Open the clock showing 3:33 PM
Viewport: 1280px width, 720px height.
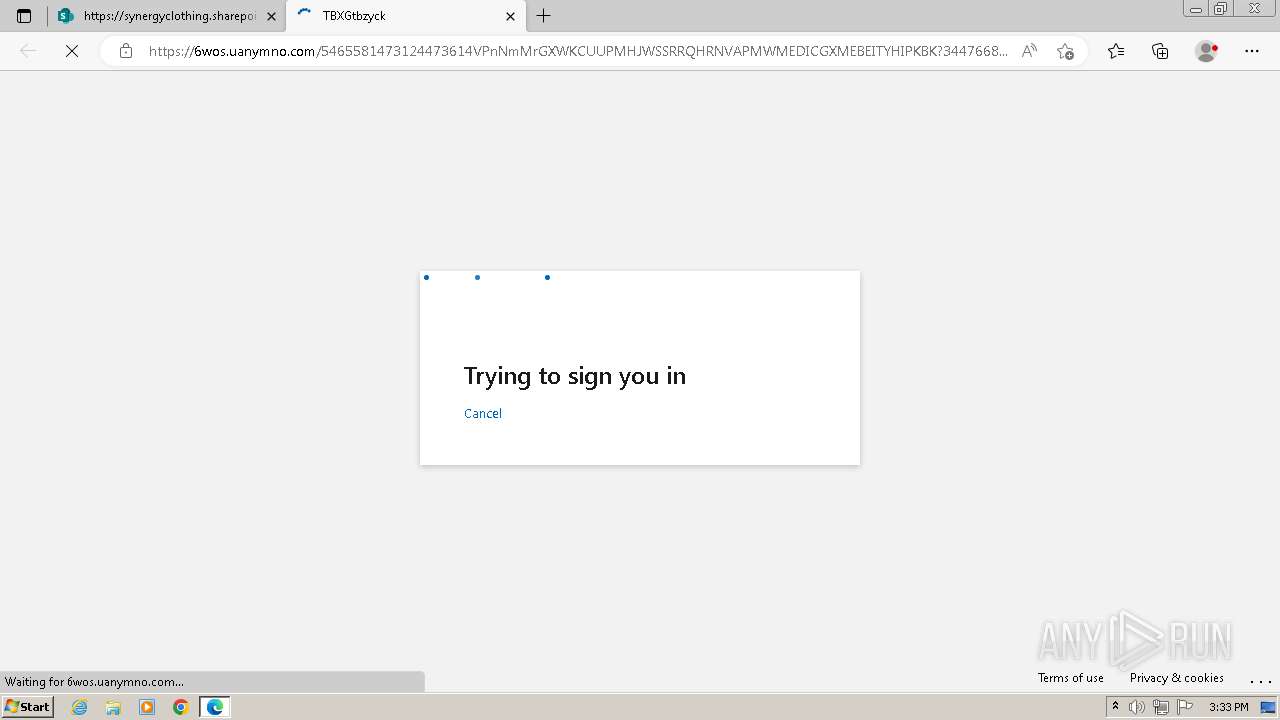pos(1228,707)
